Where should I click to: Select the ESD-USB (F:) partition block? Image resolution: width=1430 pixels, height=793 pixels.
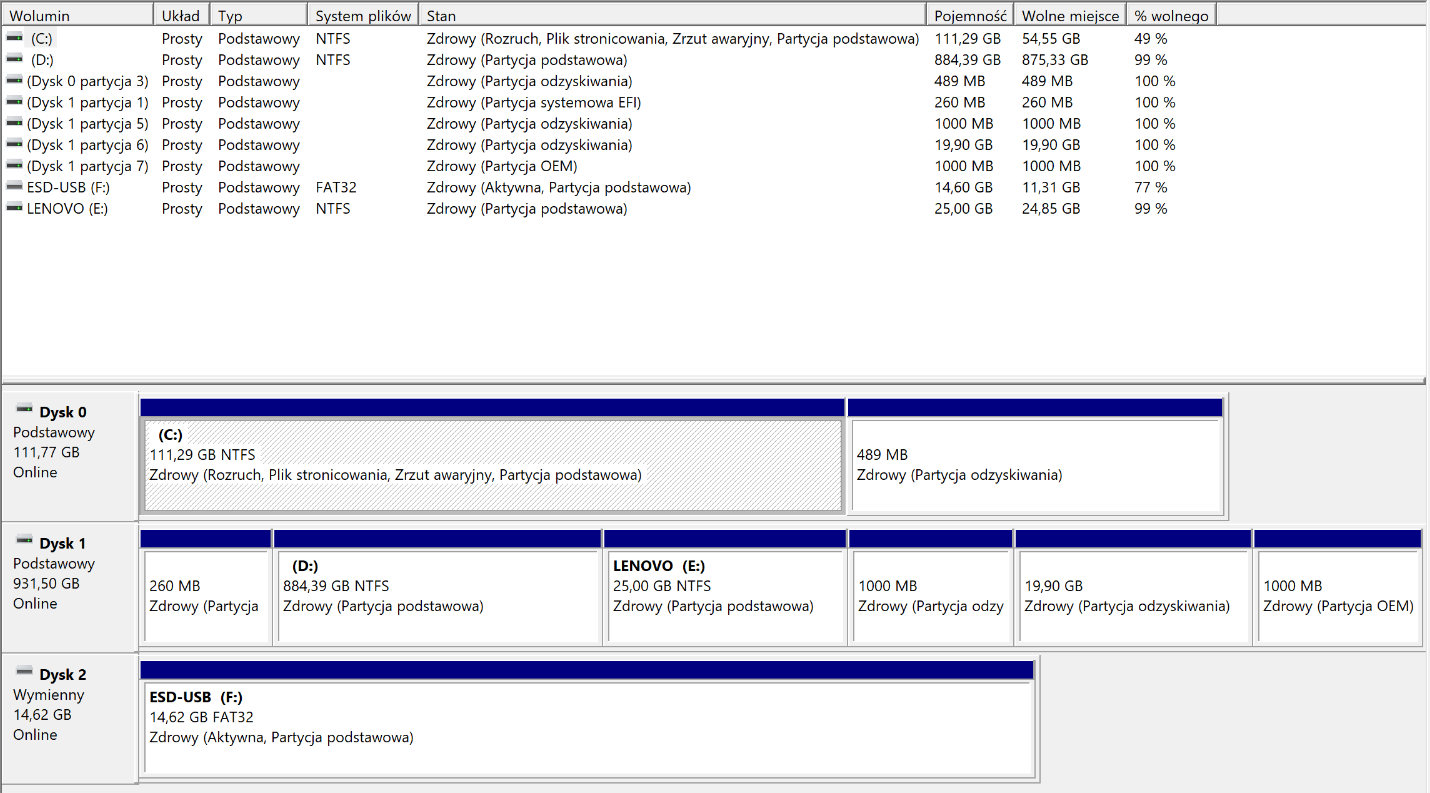click(x=587, y=727)
